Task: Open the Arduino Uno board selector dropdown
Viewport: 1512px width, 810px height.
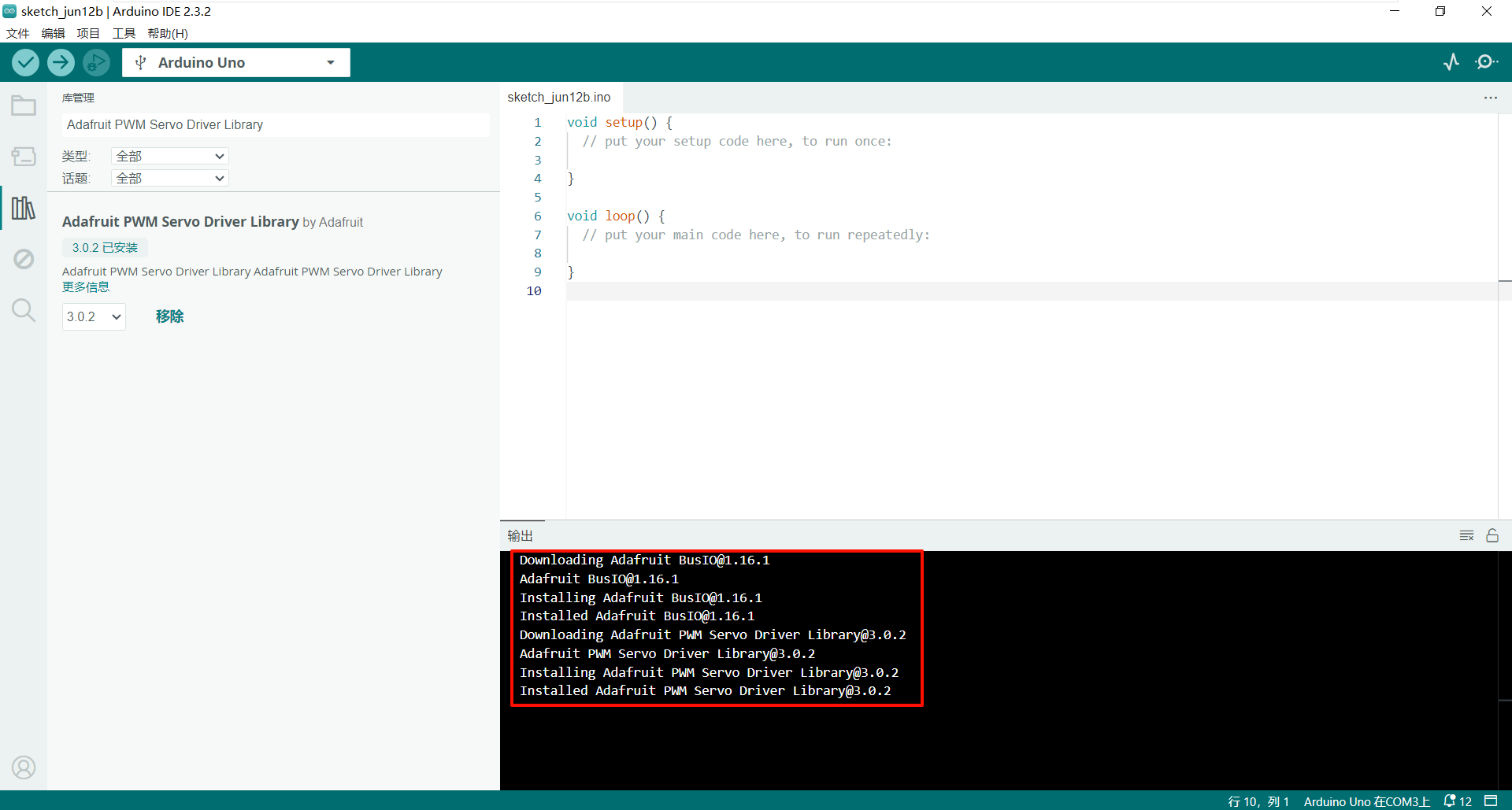Action: (x=236, y=62)
